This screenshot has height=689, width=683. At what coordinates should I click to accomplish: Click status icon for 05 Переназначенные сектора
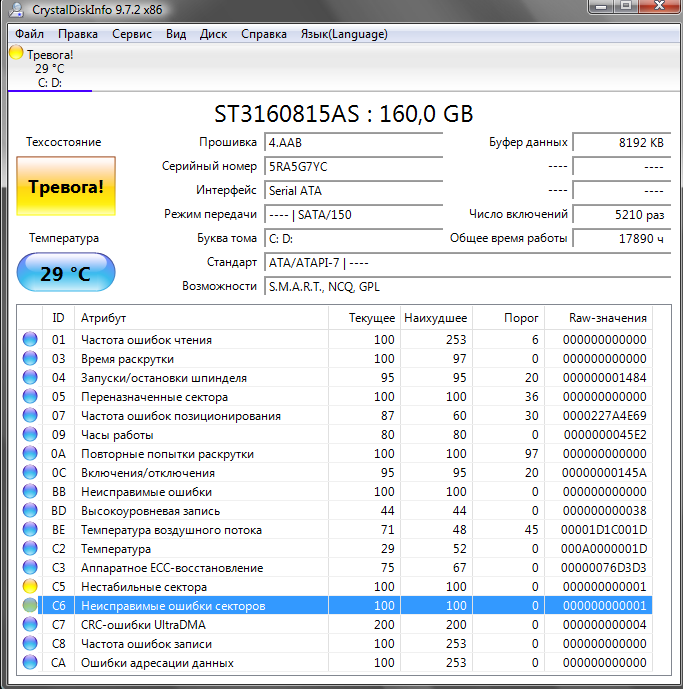tap(30, 396)
